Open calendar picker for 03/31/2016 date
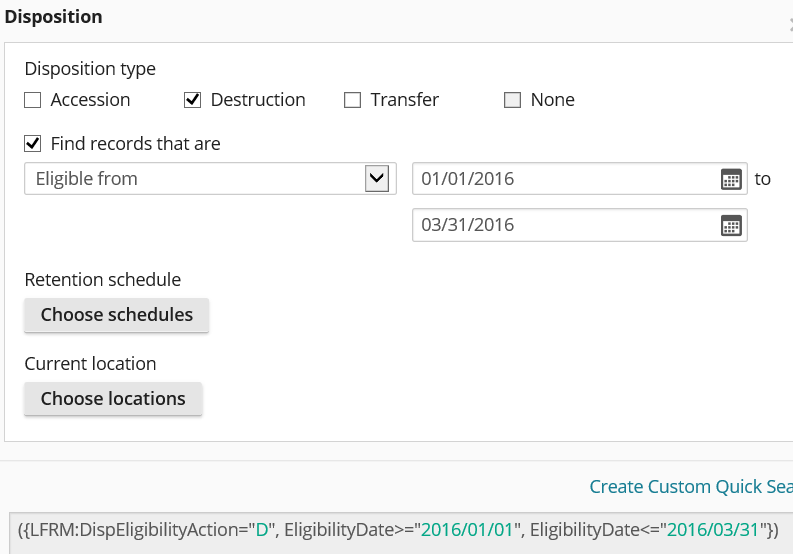Image resolution: width=793 pixels, height=554 pixels. pos(731,225)
